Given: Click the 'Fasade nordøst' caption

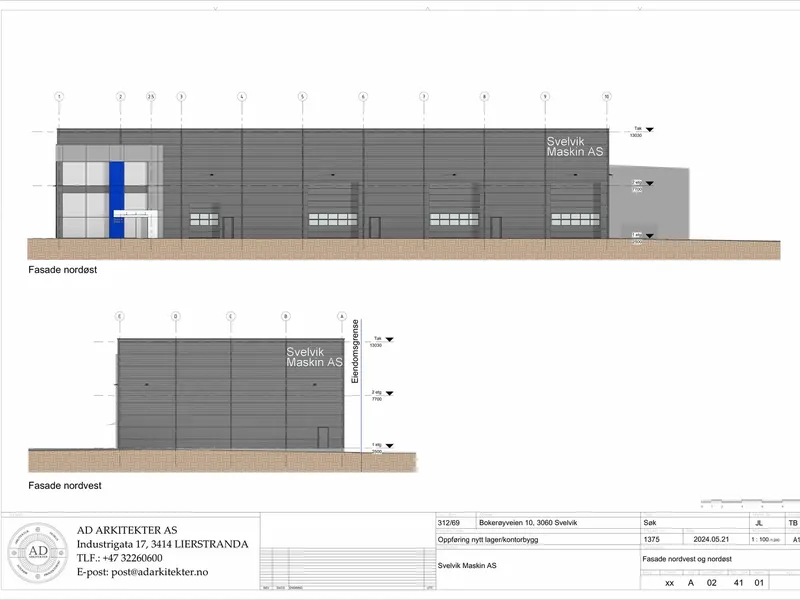Looking at the screenshot, I should (x=63, y=270).
